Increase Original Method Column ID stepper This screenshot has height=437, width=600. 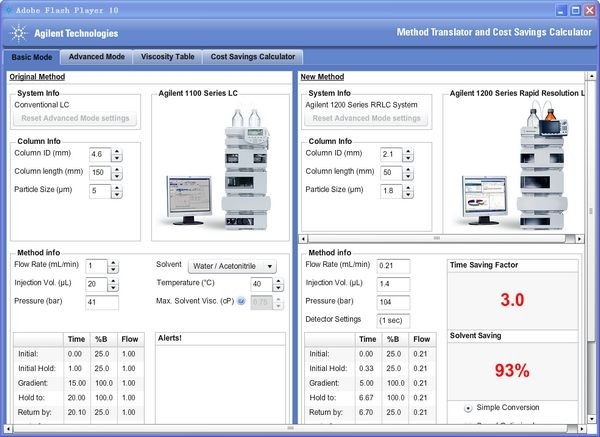click(x=117, y=152)
